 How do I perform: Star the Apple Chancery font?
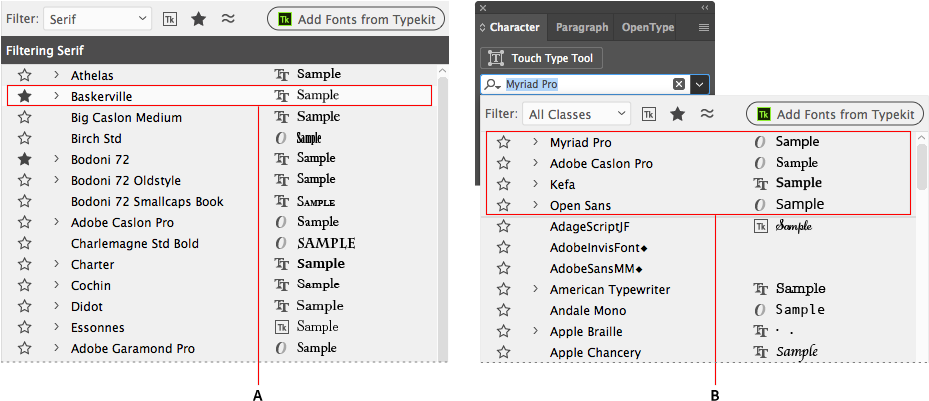pos(504,352)
